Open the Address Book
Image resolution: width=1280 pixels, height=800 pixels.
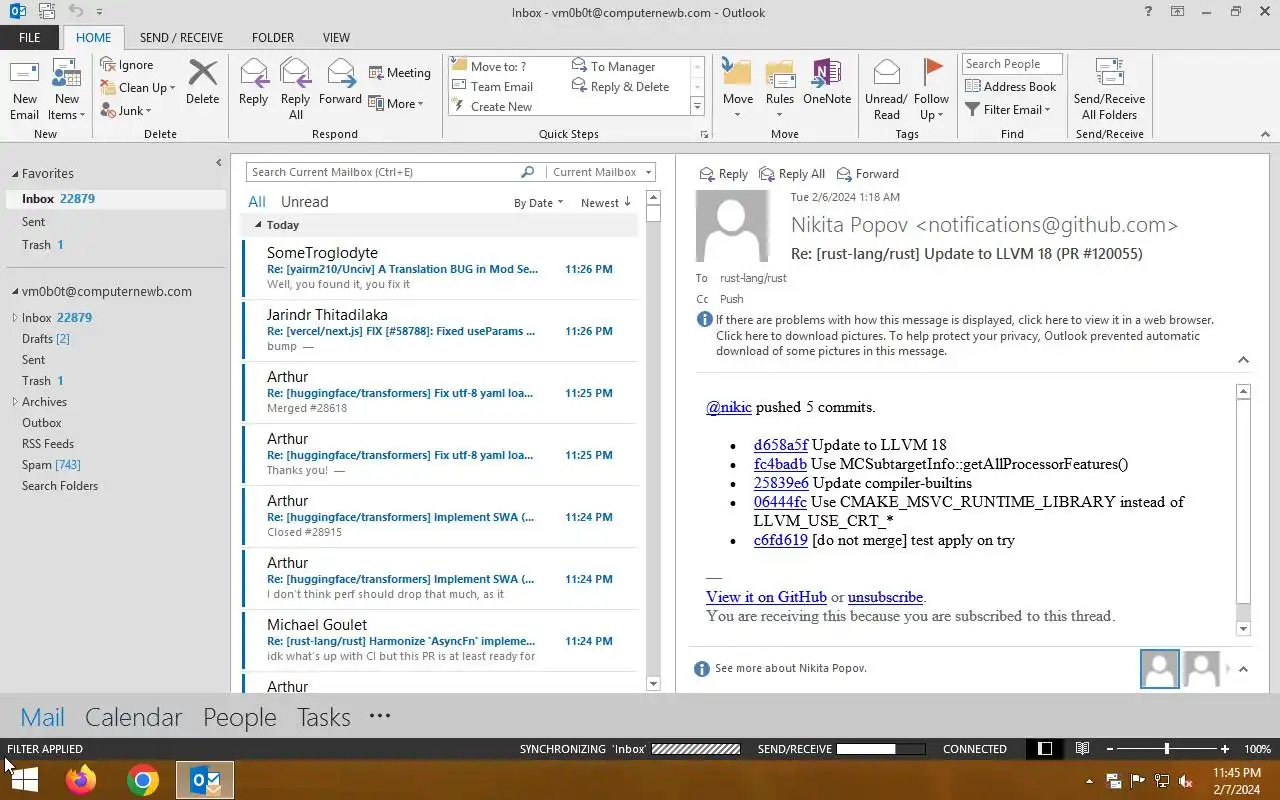point(1010,87)
